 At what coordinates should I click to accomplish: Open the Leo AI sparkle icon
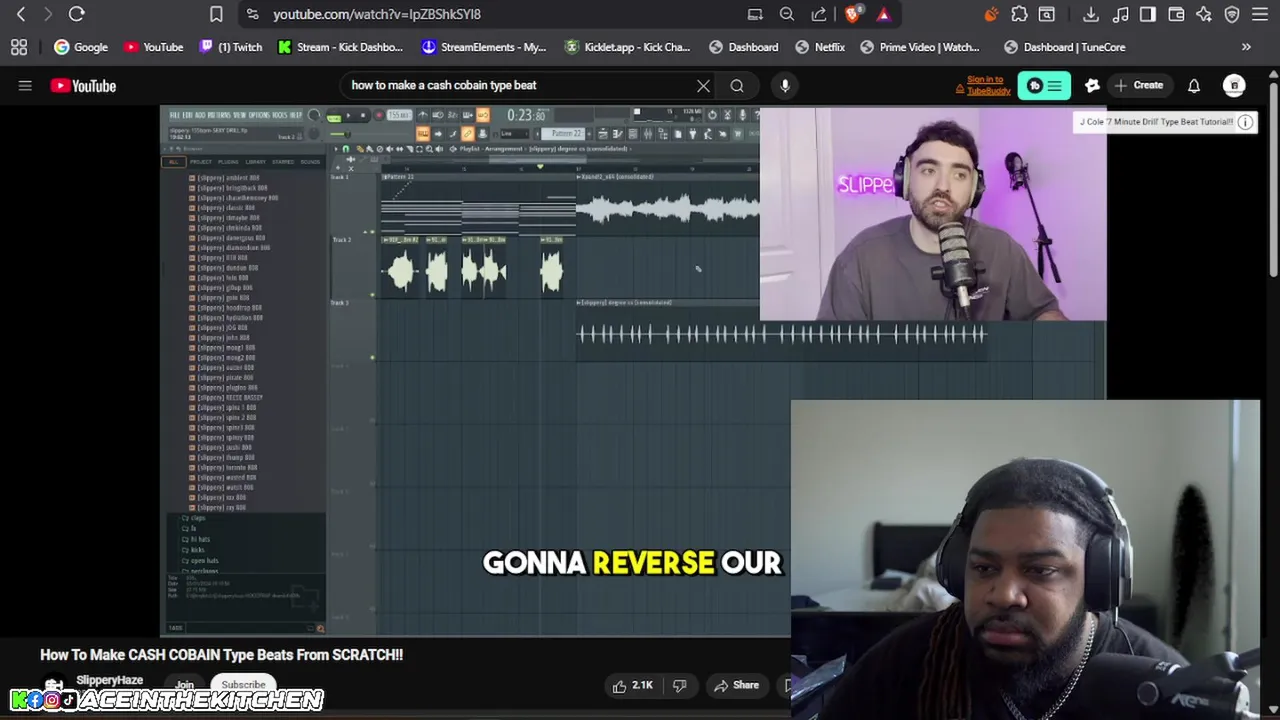coord(1204,14)
